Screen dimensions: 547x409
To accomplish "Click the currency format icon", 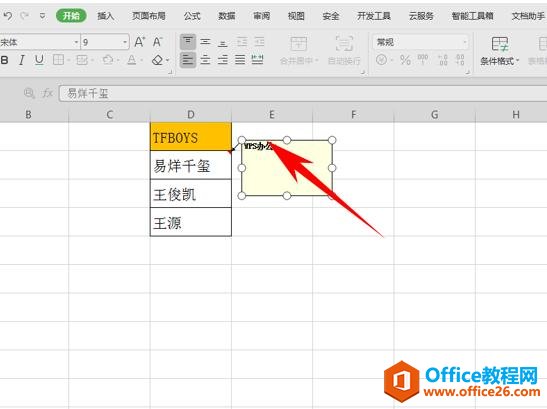I will click(x=382, y=60).
